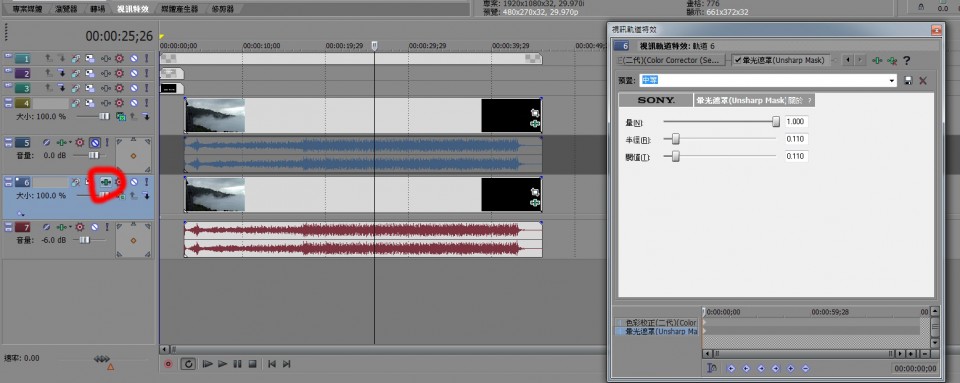Click play from start button
The image size is (960, 383).
point(208,363)
